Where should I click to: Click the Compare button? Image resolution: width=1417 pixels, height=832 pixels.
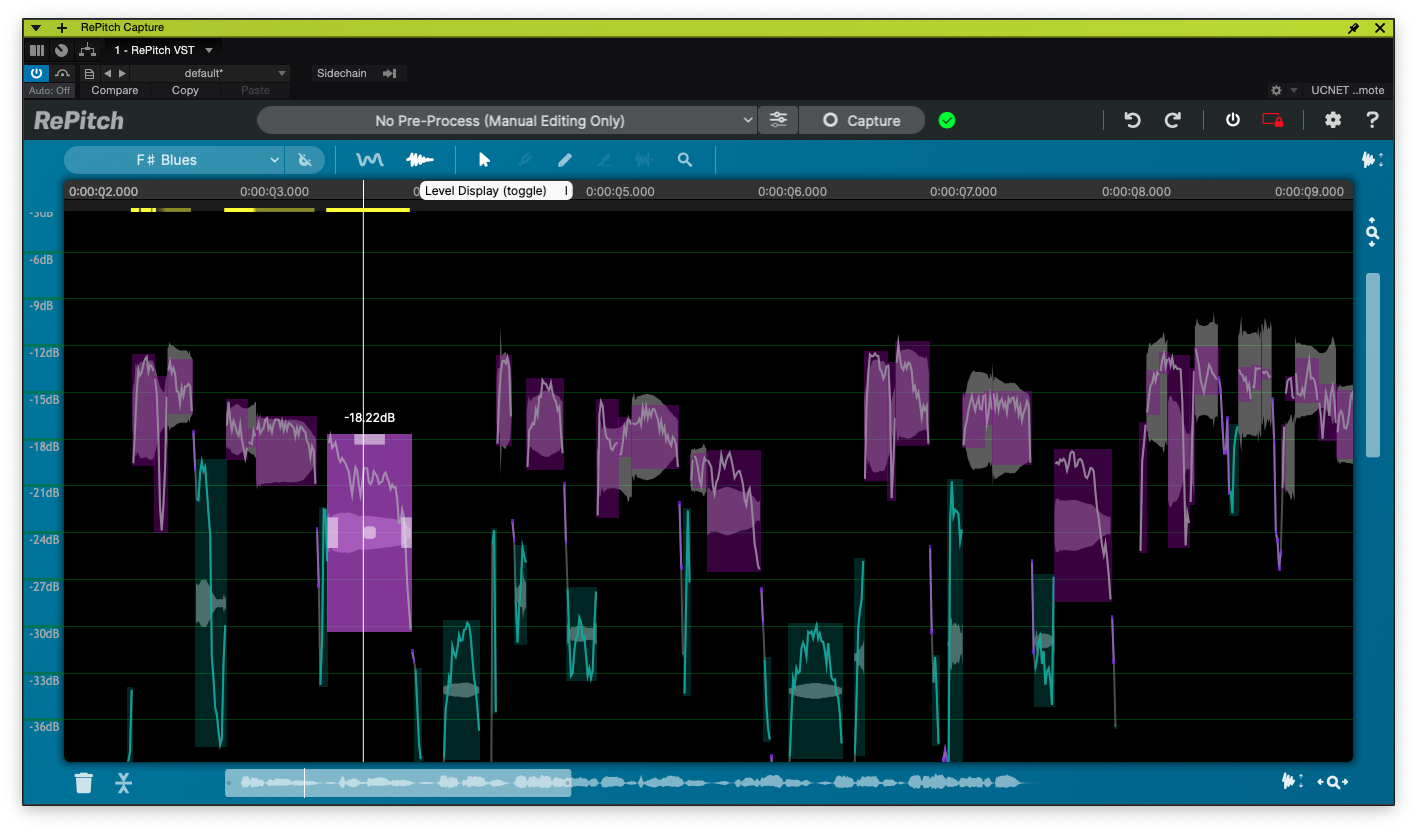point(115,90)
